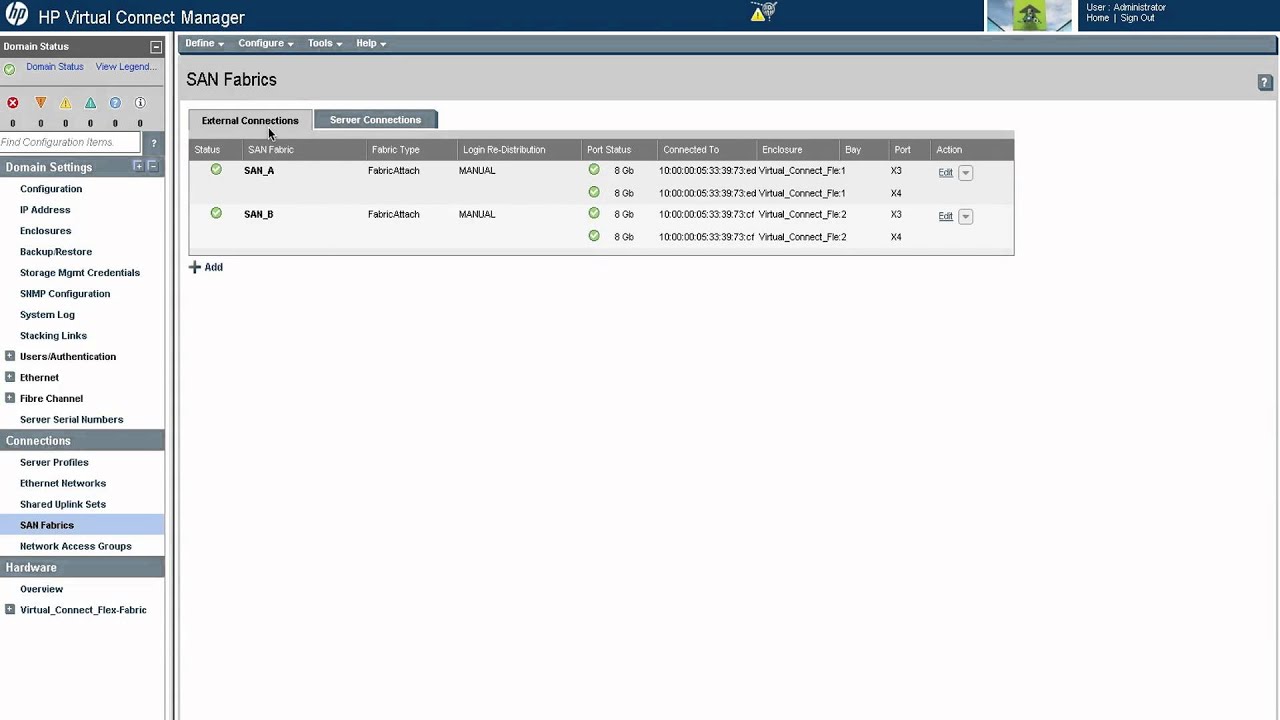Open the Define menu
Screen dimensions: 1280x720
click(x=204, y=43)
